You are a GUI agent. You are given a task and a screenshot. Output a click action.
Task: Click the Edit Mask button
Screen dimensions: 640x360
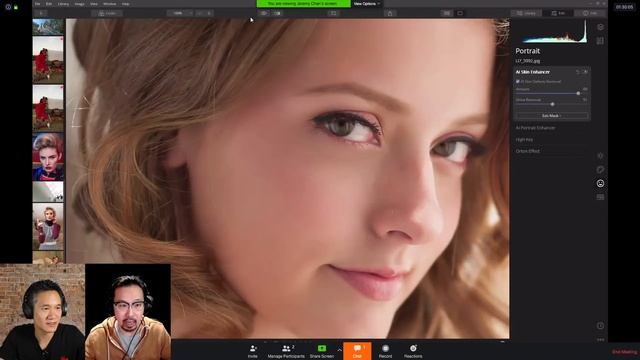pyautogui.click(x=551, y=116)
